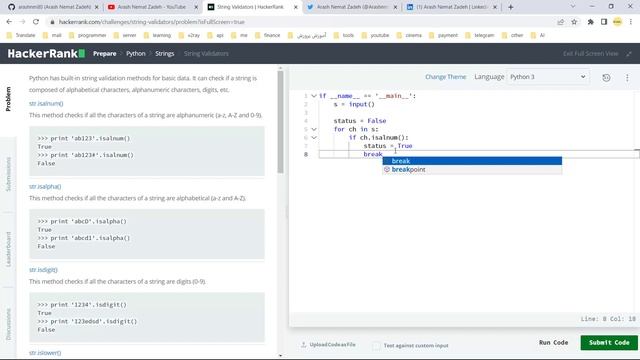Open the browser side panel icon

click(604, 22)
